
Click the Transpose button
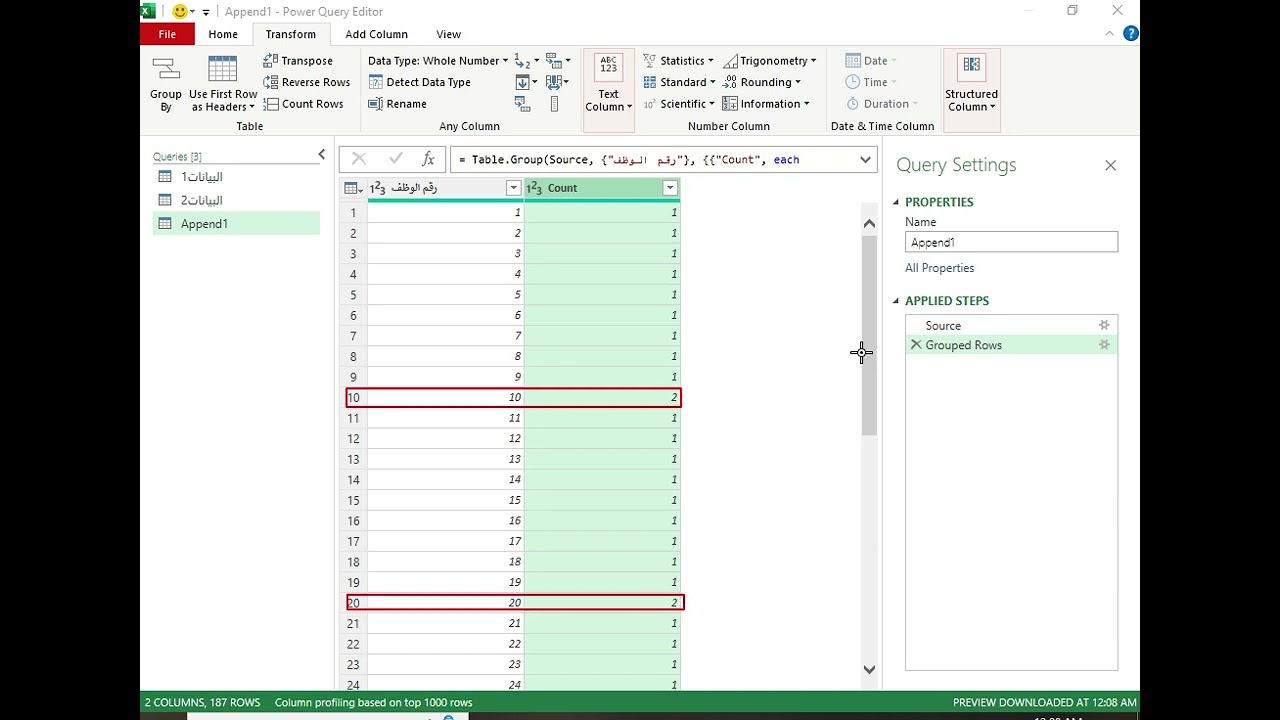point(298,61)
